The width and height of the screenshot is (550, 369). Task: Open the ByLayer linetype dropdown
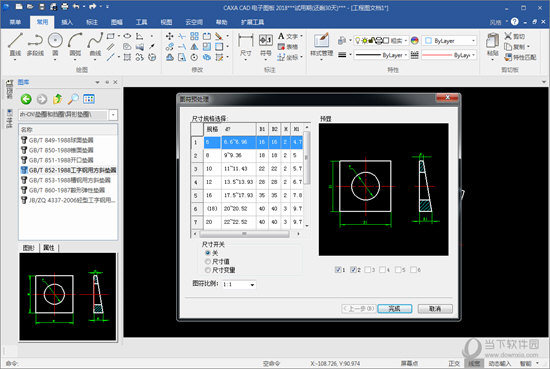381,55
